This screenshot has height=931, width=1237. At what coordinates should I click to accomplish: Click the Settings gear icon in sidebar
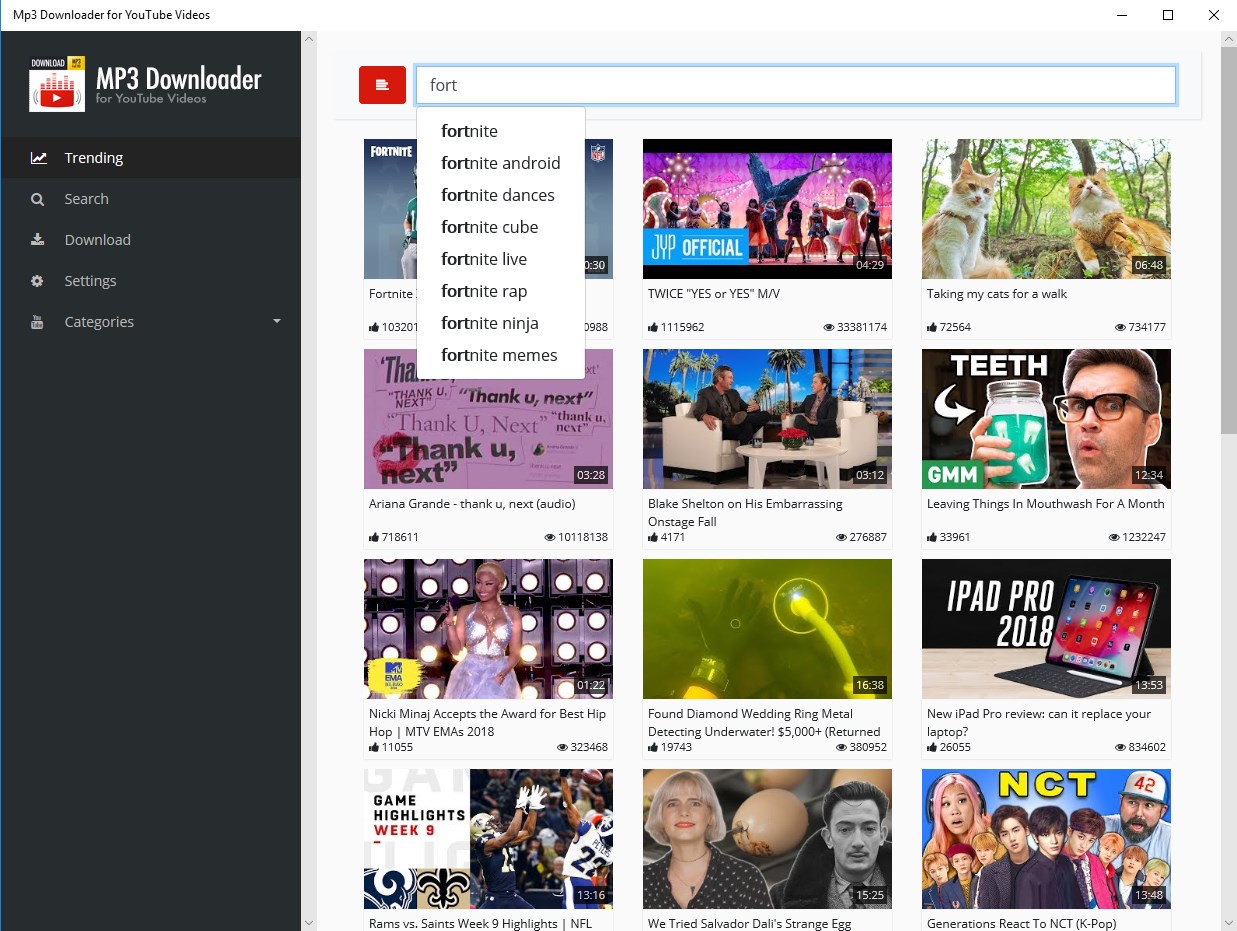(x=38, y=281)
